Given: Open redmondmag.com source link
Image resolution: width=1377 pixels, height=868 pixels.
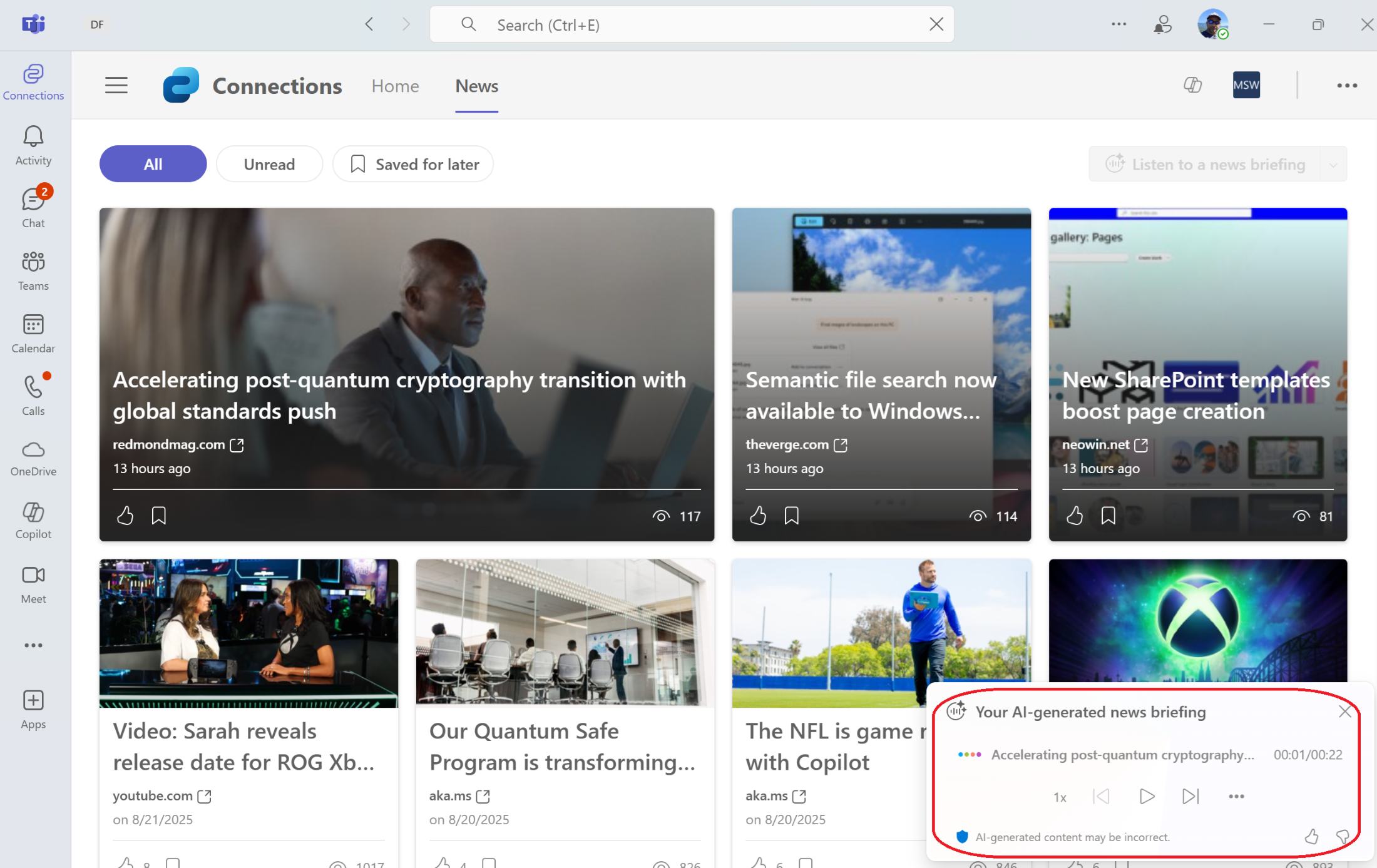Looking at the screenshot, I should (x=178, y=444).
